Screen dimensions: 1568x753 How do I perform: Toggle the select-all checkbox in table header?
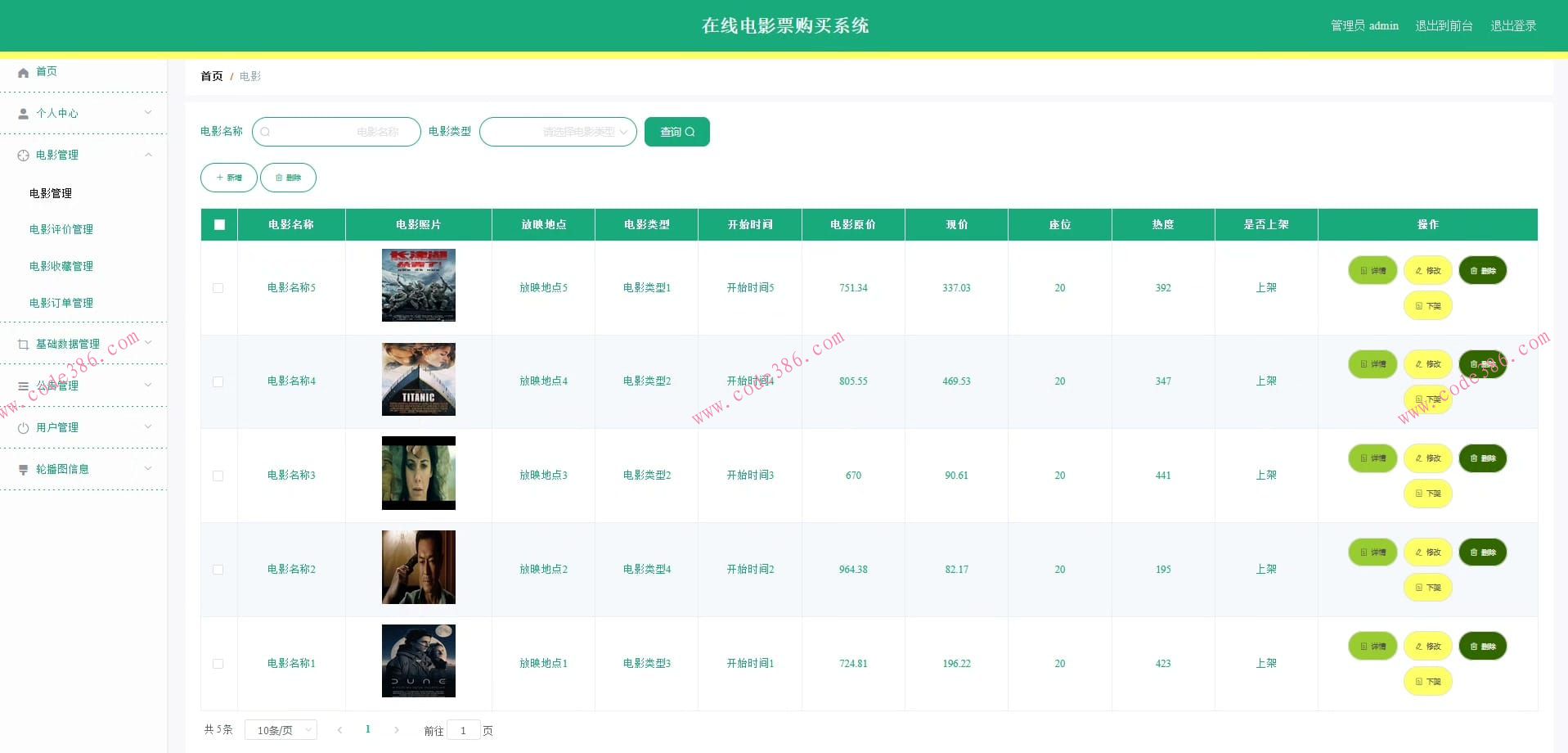[x=219, y=224]
